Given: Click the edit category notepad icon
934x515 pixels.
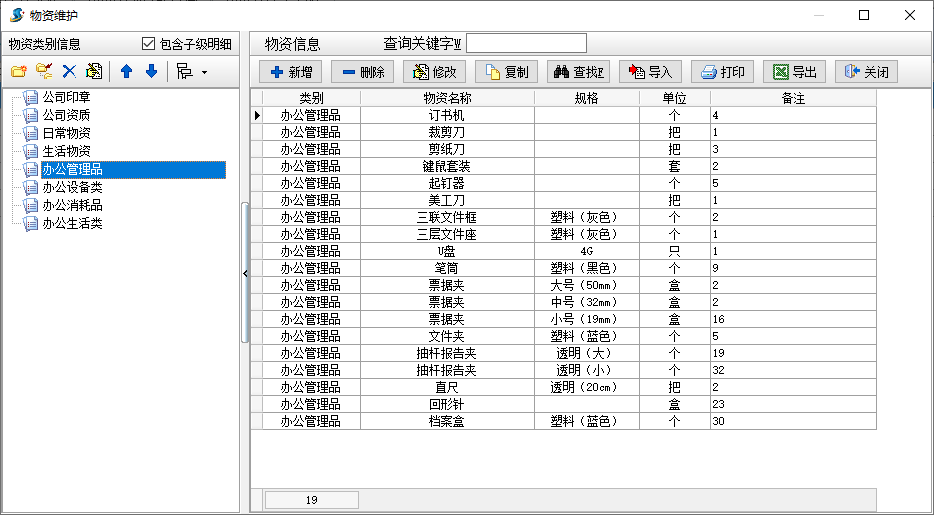Looking at the screenshot, I should [x=94, y=71].
